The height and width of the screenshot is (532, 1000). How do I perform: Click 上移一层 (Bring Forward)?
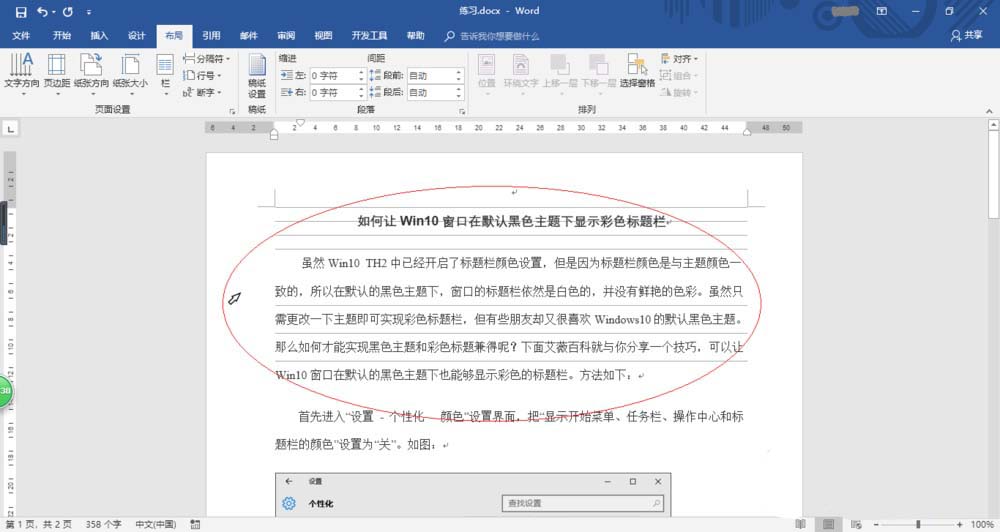click(560, 74)
